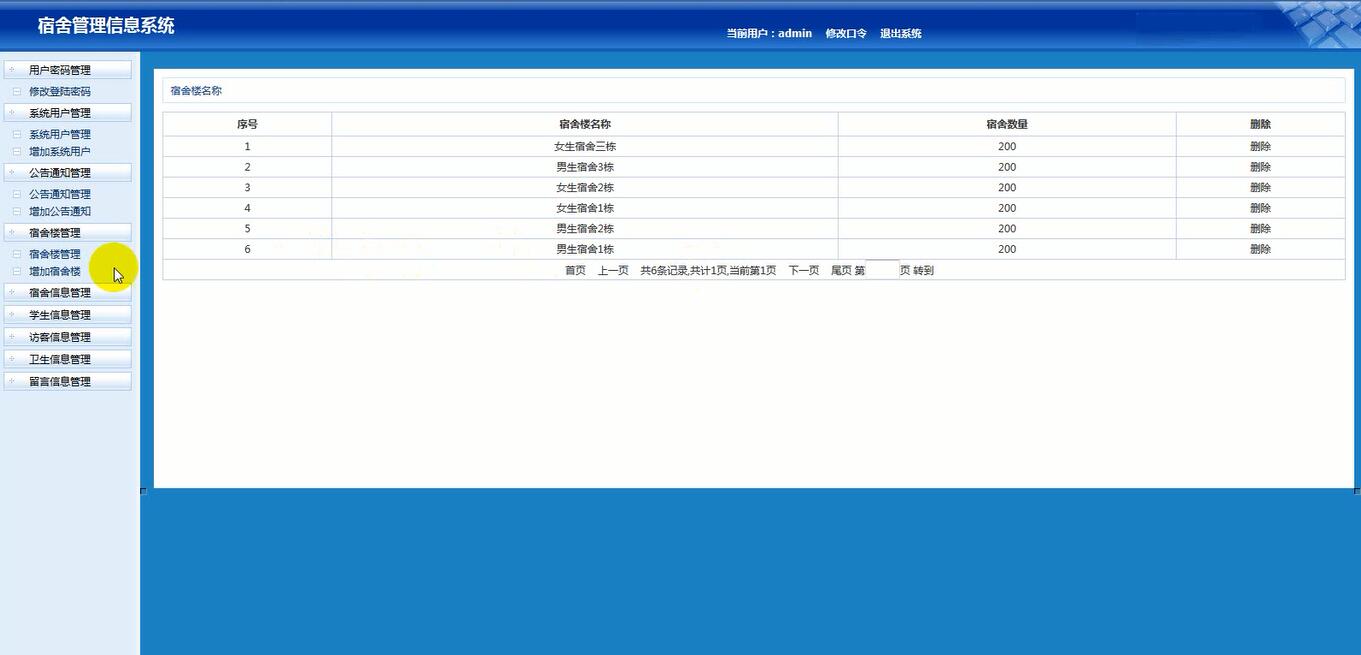Delete the 女生宿舍2栋 row
Screen dimensions: 1361x655
(x=1260, y=187)
